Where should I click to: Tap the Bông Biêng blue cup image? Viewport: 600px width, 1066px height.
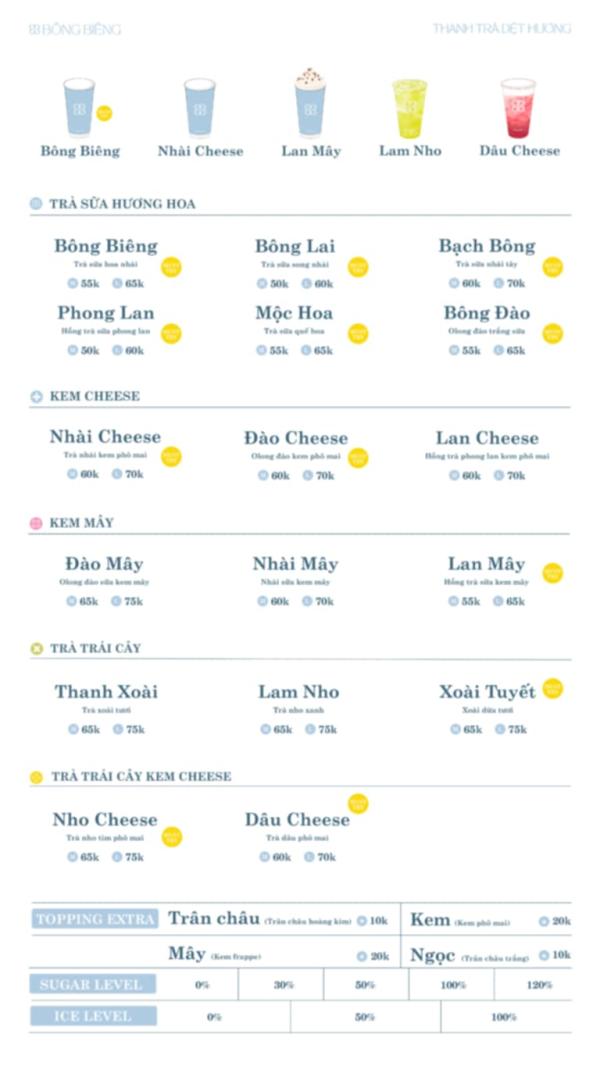click(79, 106)
